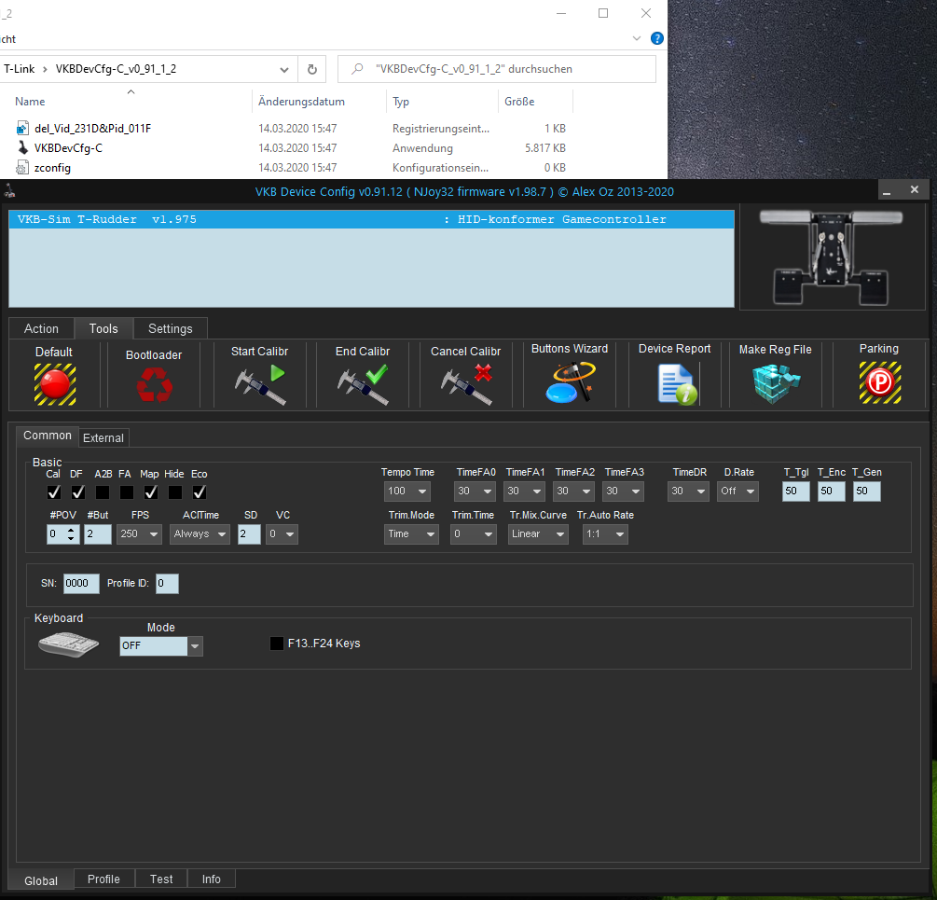Click T-Link in the Explorer breadcrumb
937x900 pixels.
tap(19, 69)
